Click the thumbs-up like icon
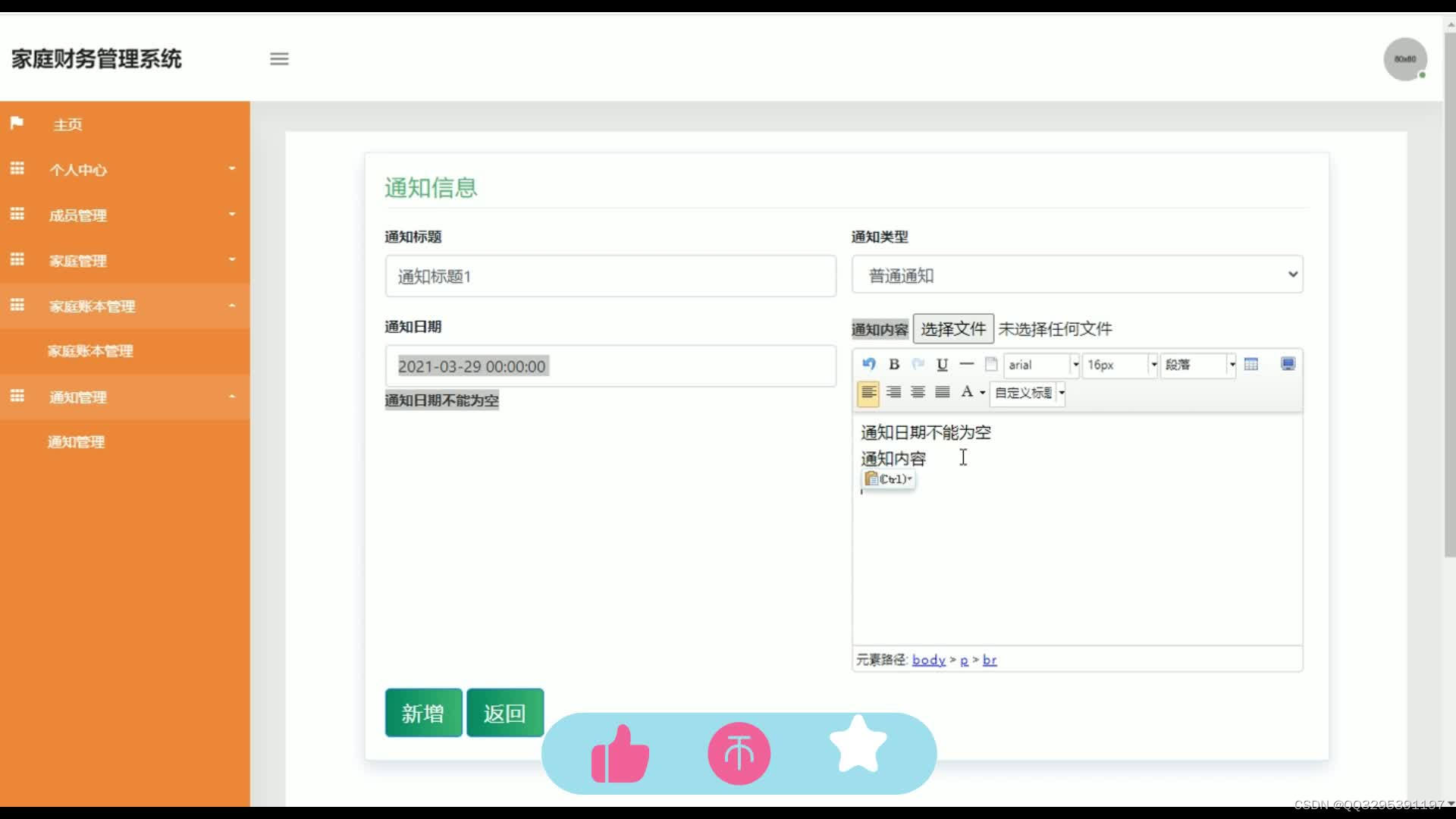The width and height of the screenshot is (1456, 819). (x=620, y=754)
